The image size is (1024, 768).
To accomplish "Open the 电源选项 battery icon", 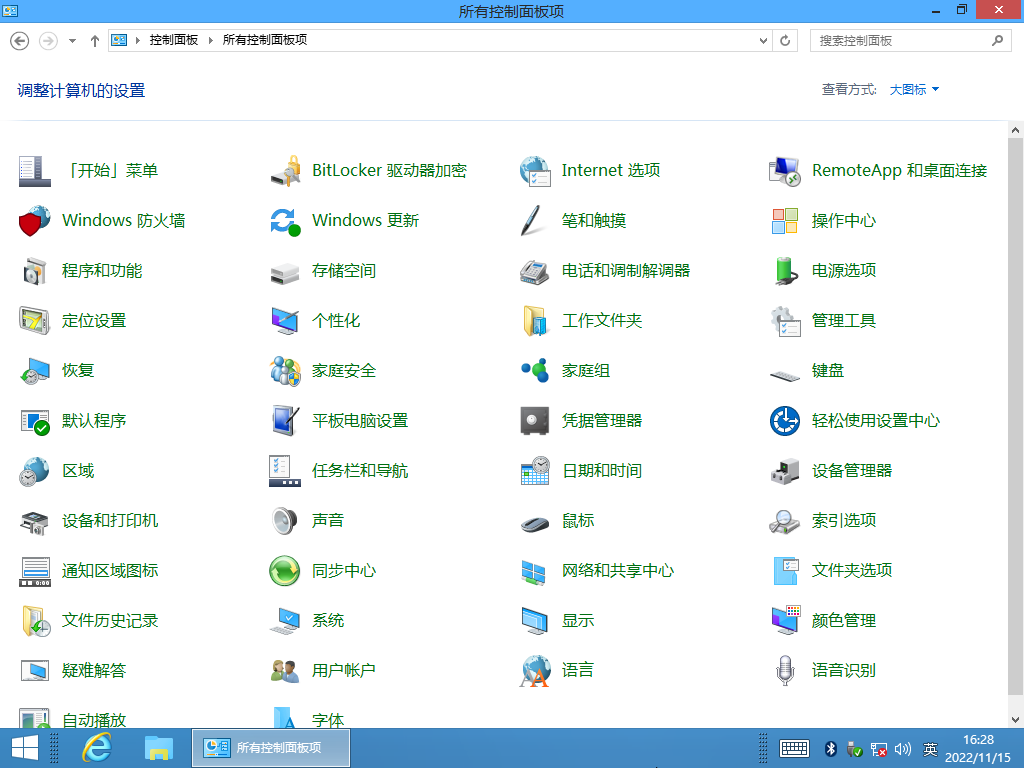I will click(785, 271).
